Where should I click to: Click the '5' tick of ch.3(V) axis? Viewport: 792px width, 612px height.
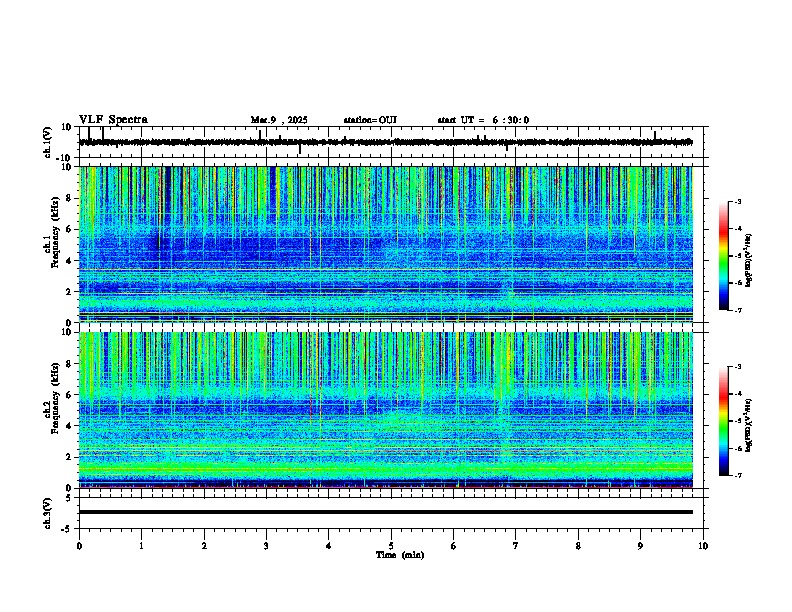69,498
